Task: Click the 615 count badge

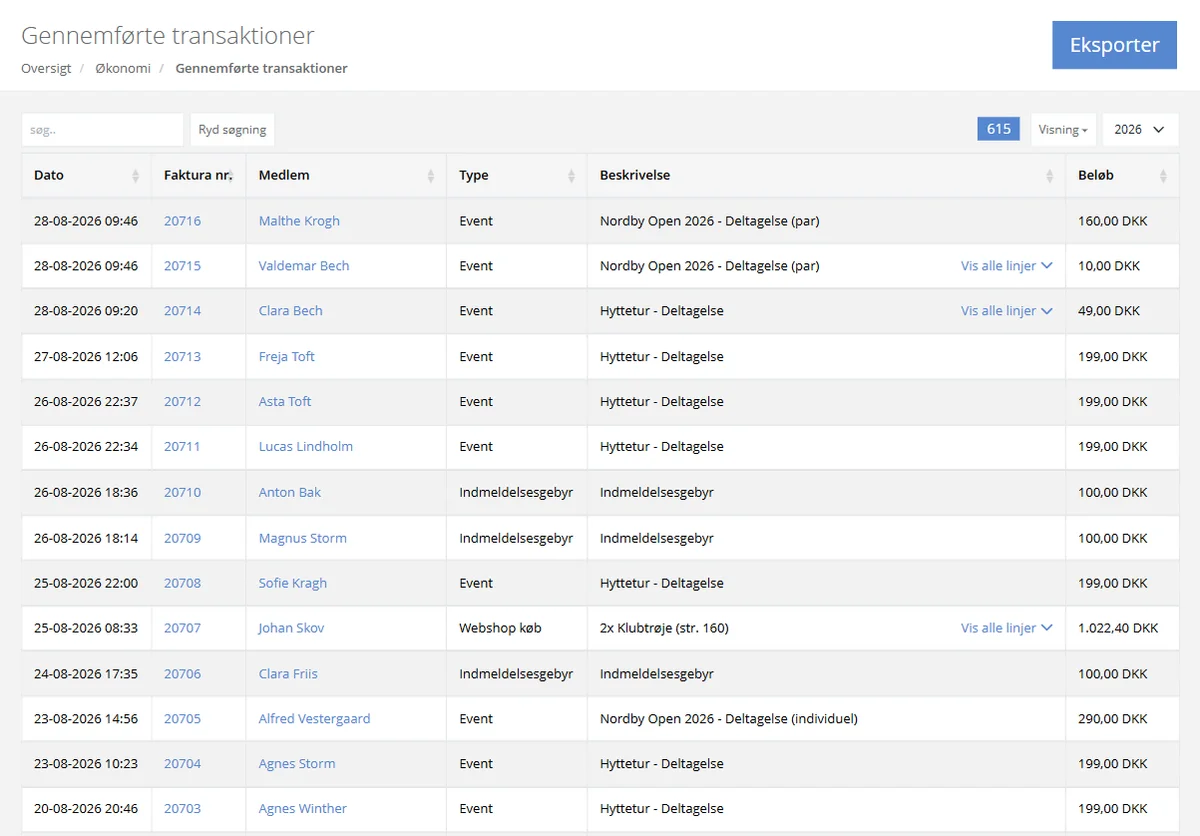Action: click(998, 129)
